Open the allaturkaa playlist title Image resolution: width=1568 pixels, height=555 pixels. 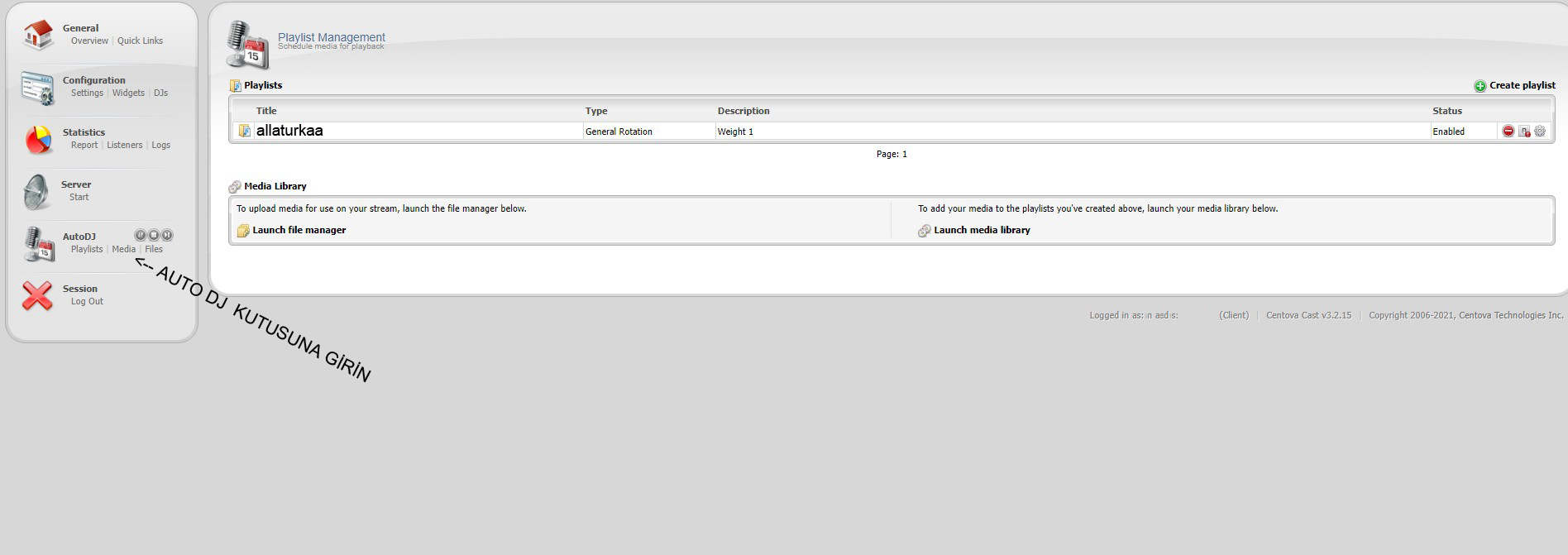[x=289, y=131]
